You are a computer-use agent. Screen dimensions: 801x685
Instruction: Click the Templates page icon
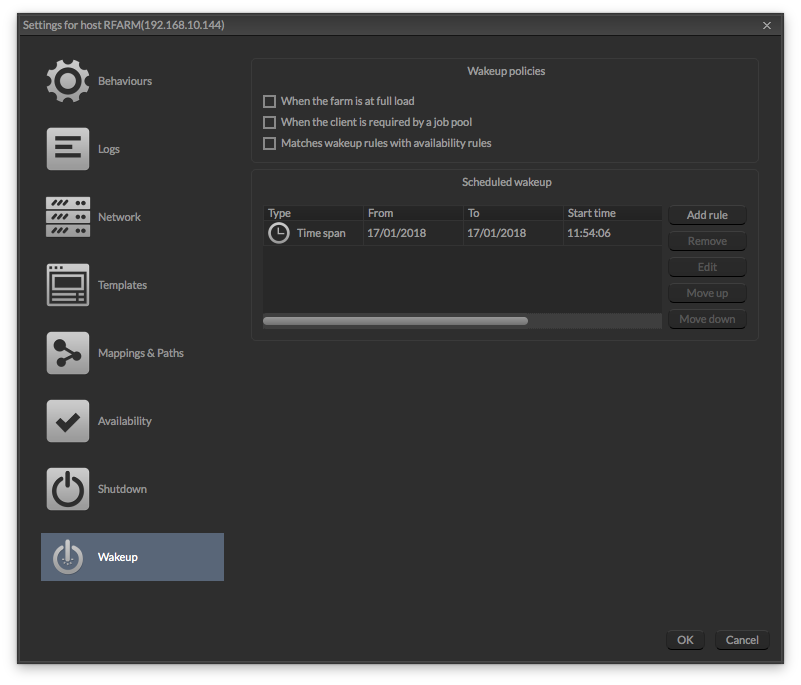coord(67,284)
